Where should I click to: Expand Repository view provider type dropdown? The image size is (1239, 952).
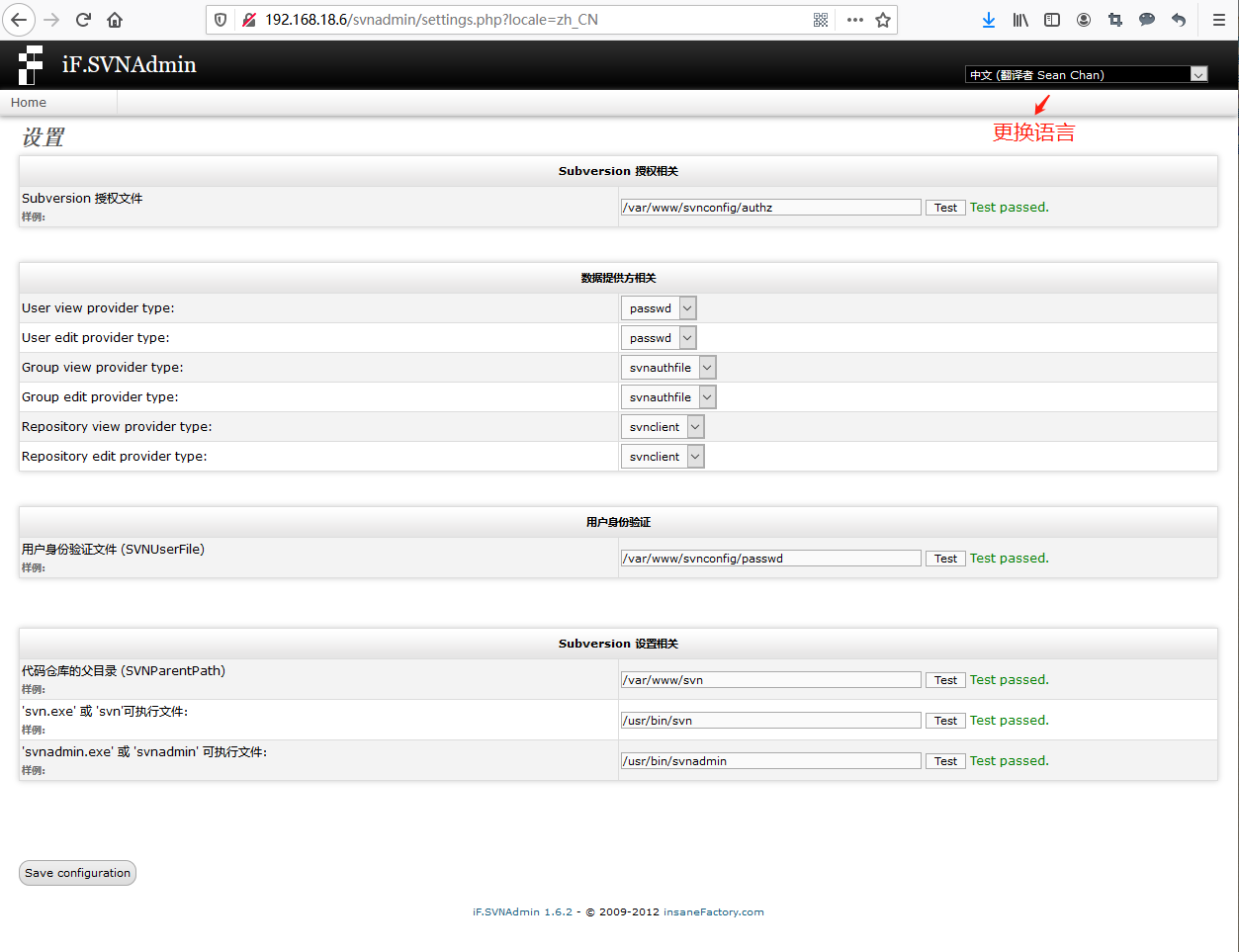[x=663, y=427]
